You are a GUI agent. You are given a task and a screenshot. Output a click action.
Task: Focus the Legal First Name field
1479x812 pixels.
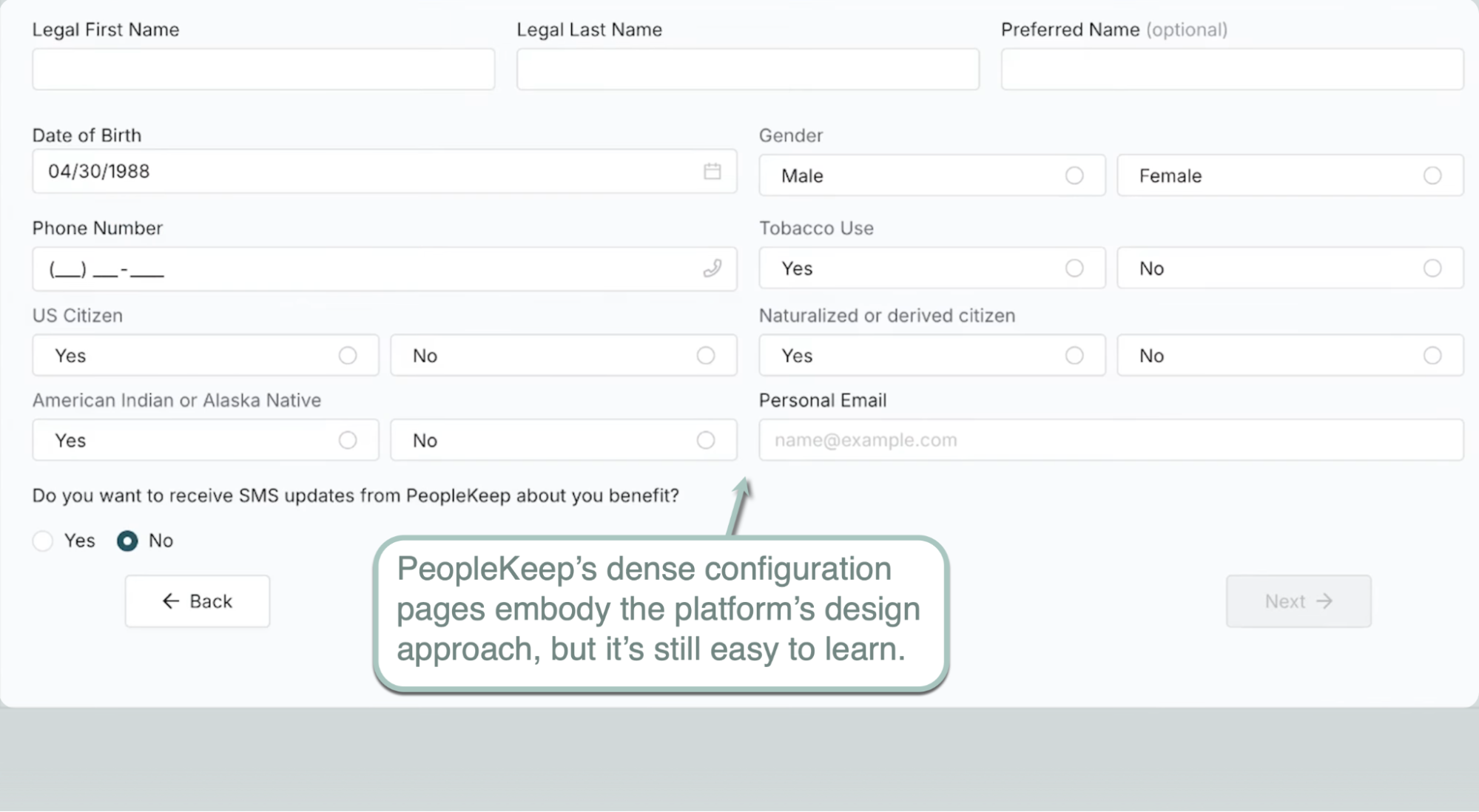click(263, 70)
